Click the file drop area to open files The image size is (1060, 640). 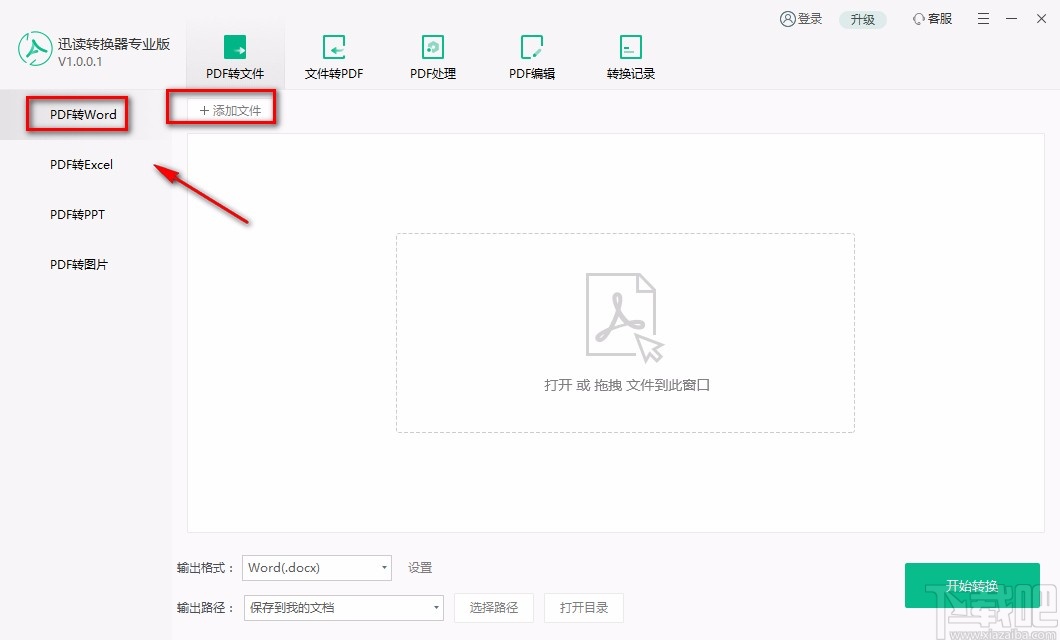pyautogui.click(x=625, y=333)
